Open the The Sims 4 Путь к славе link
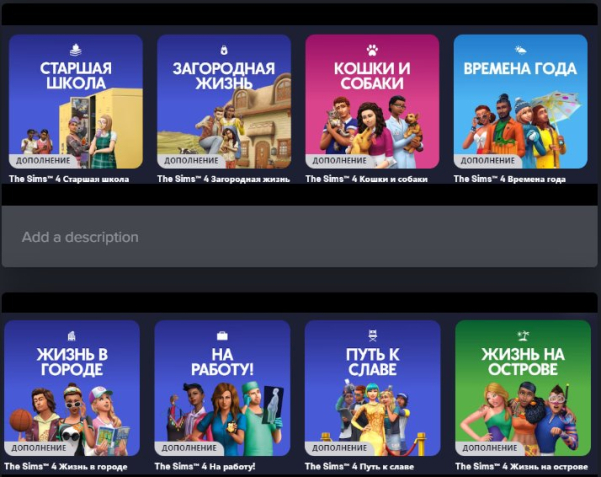This screenshot has width=601, height=477. click(x=357, y=466)
